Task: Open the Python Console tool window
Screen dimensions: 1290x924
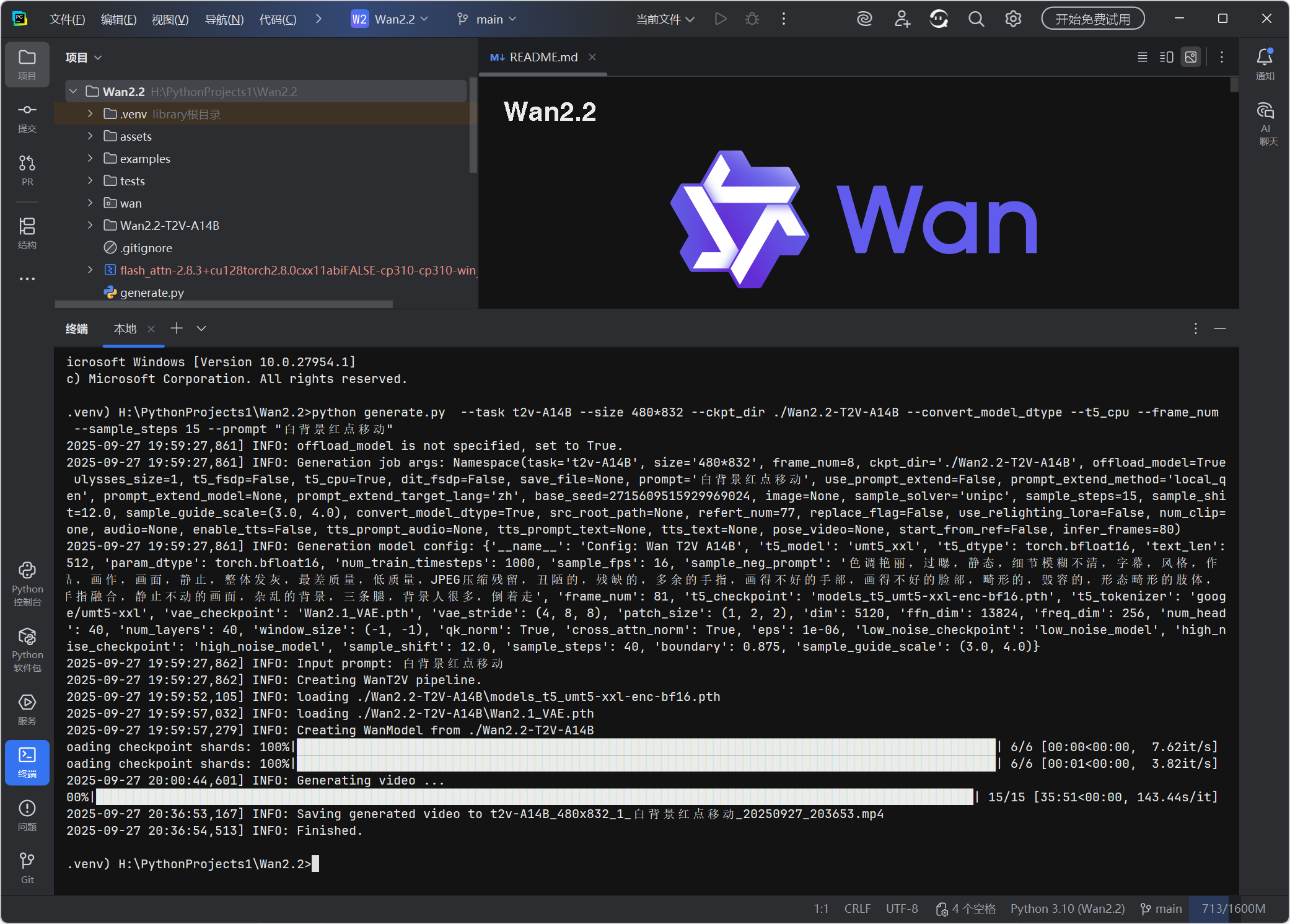Action: pos(27,584)
